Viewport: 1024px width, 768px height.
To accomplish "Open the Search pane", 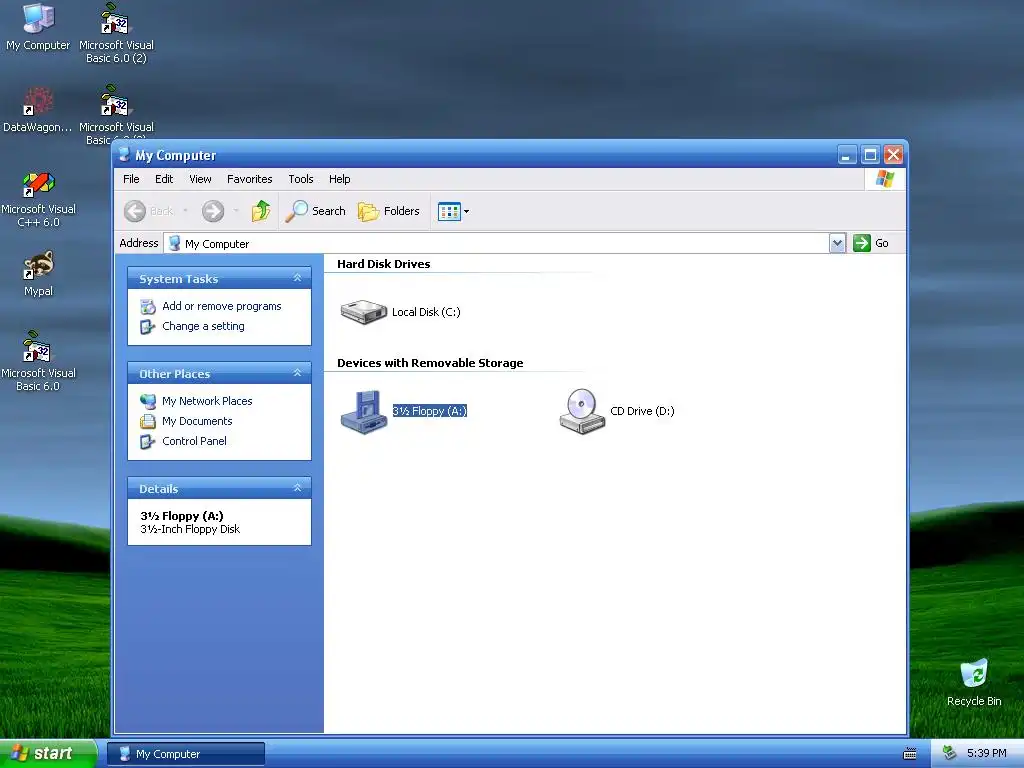I will click(x=315, y=211).
